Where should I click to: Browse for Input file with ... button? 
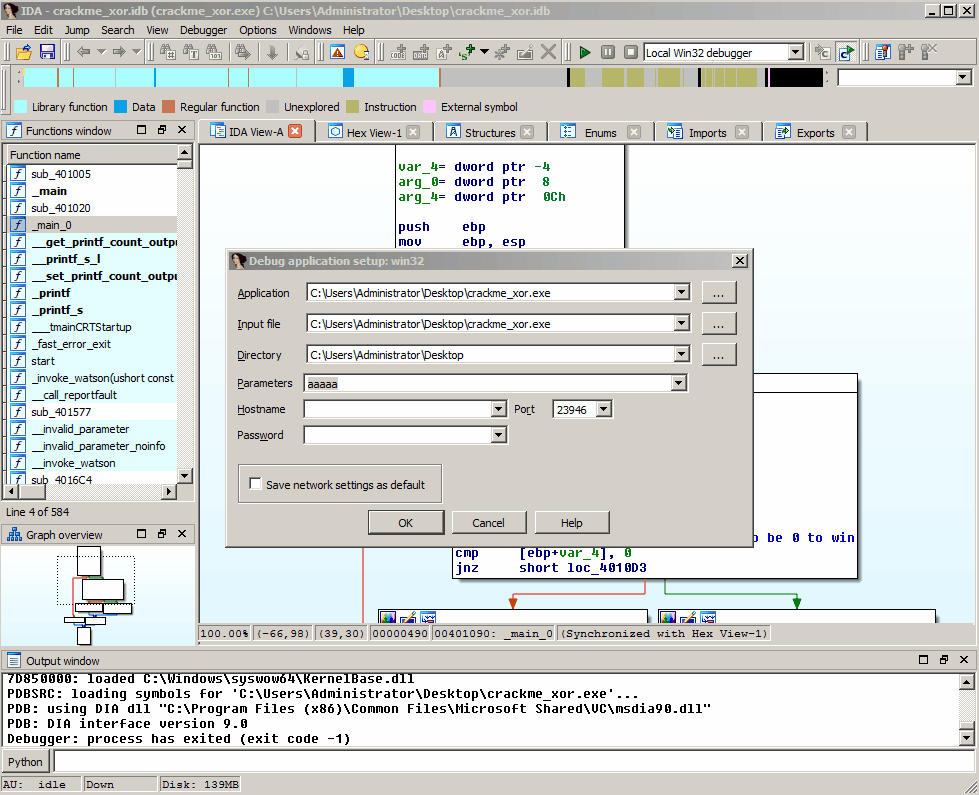719,323
